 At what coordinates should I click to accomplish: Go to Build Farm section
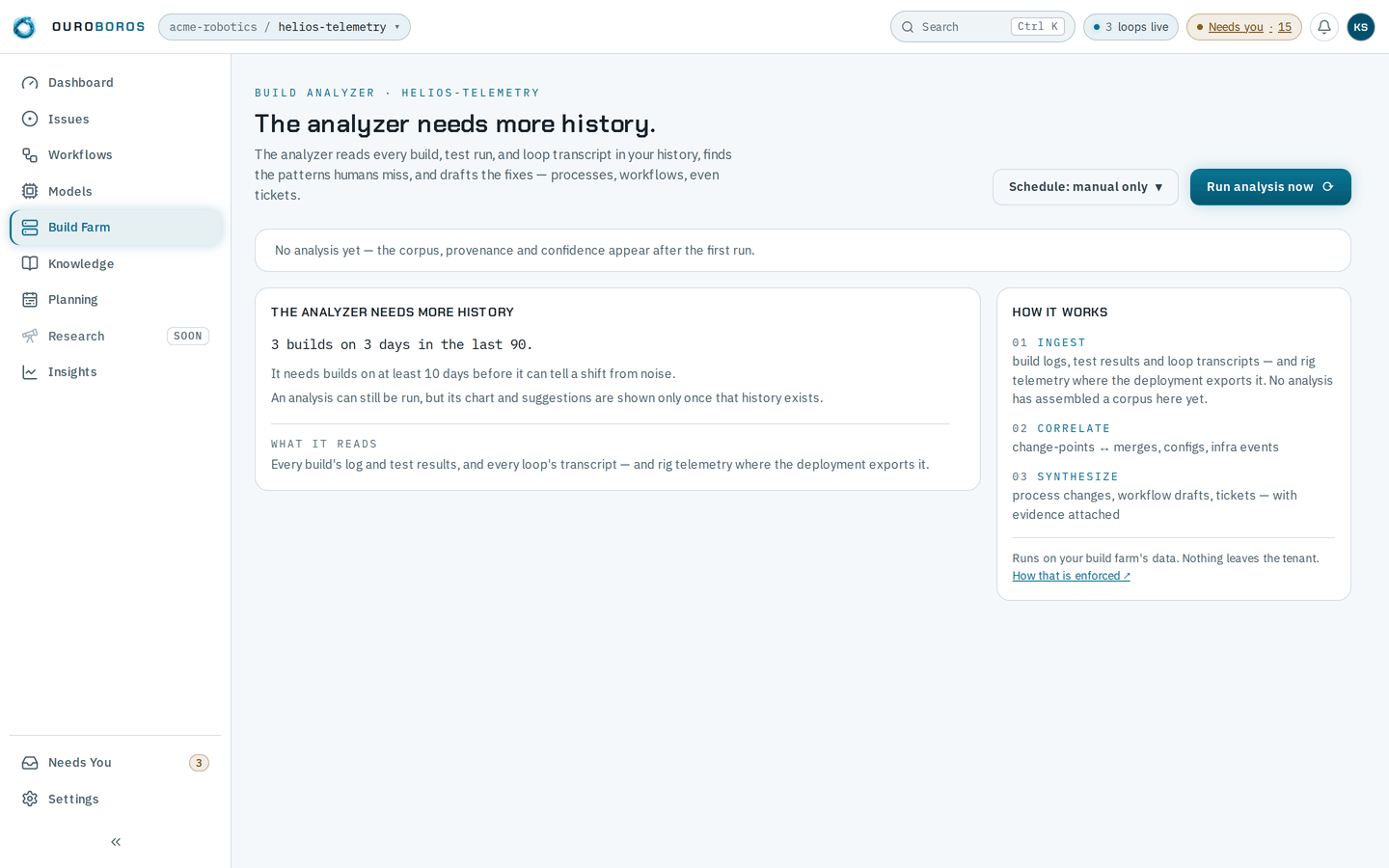pyautogui.click(x=116, y=228)
